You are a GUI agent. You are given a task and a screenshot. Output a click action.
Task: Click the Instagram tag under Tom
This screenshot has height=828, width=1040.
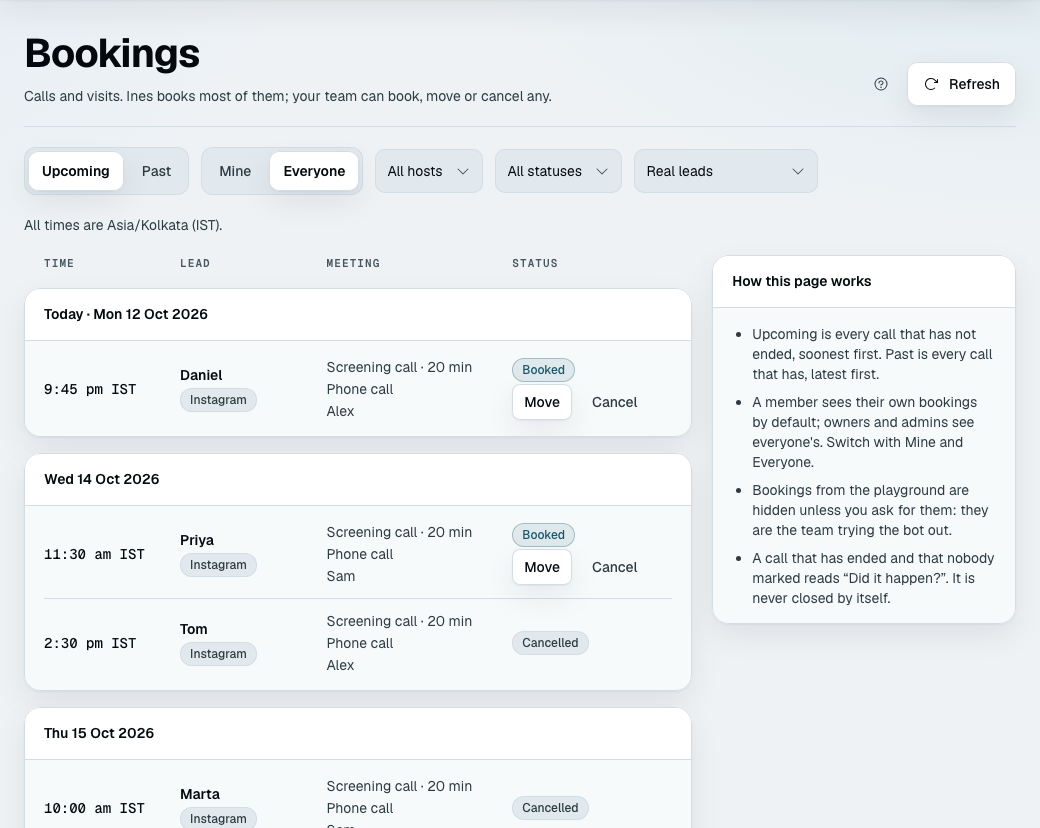(218, 654)
